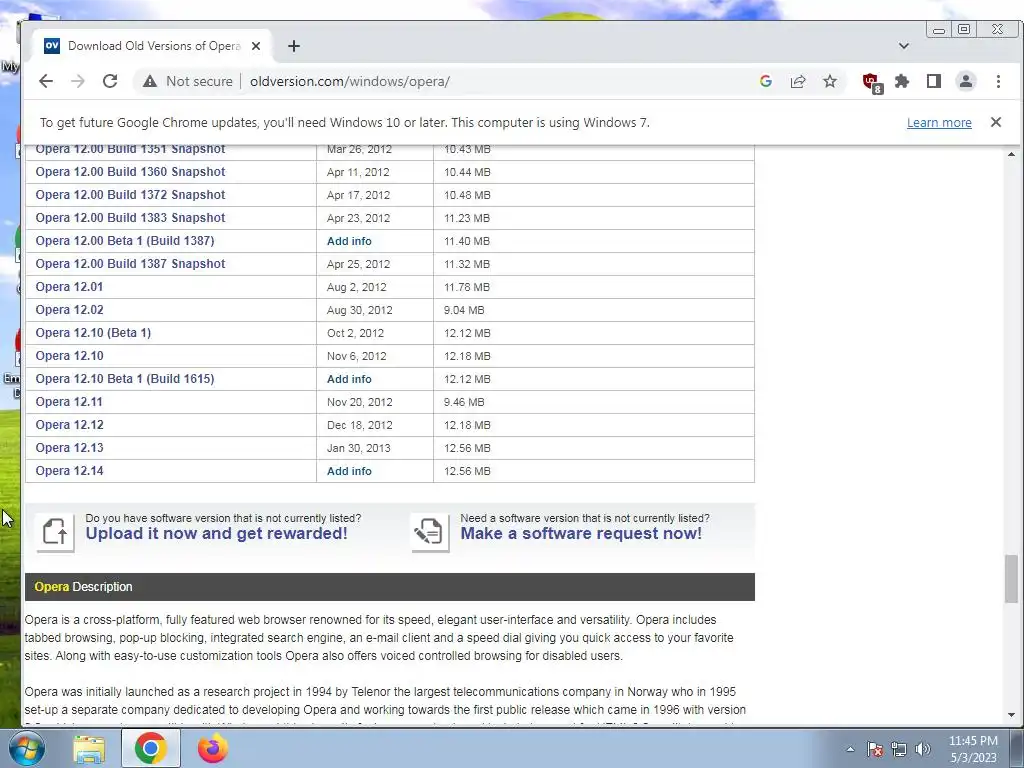The height and width of the screenshot is (768, 1024).
Task: Open the Opera 12.02 download link
Action: (69, 310)
